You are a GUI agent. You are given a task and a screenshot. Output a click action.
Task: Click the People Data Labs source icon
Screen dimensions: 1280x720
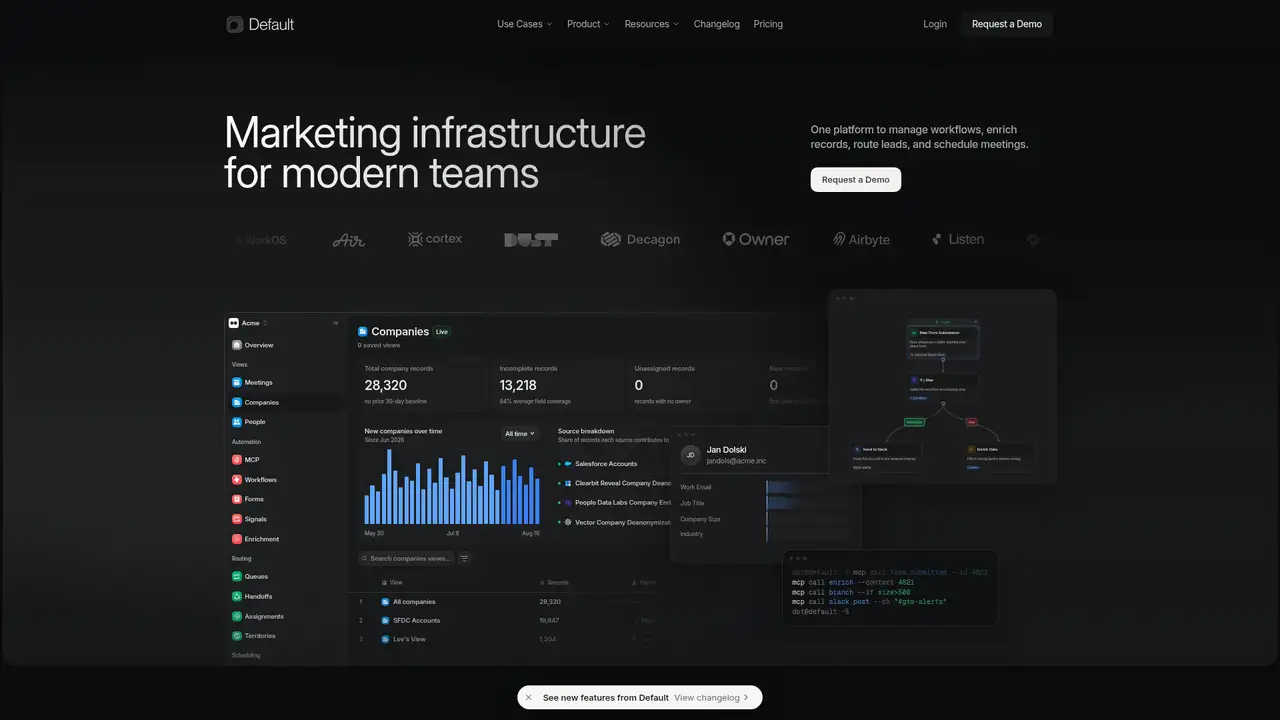pos(568,502)
